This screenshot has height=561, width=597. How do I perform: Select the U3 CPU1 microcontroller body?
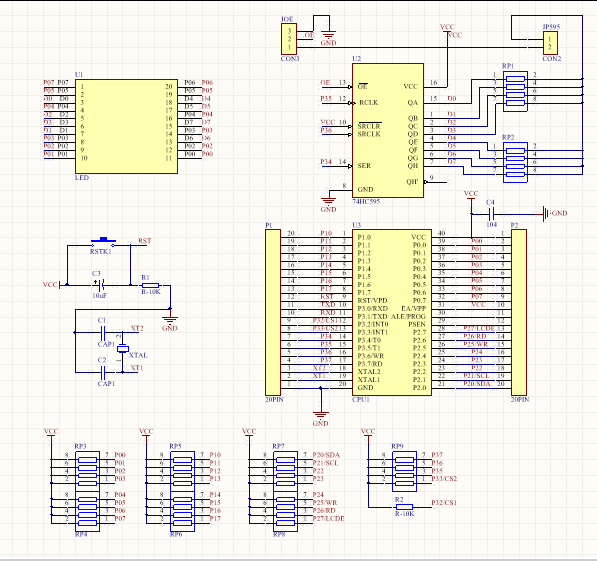pyautogui.click(x=392, y=312)
